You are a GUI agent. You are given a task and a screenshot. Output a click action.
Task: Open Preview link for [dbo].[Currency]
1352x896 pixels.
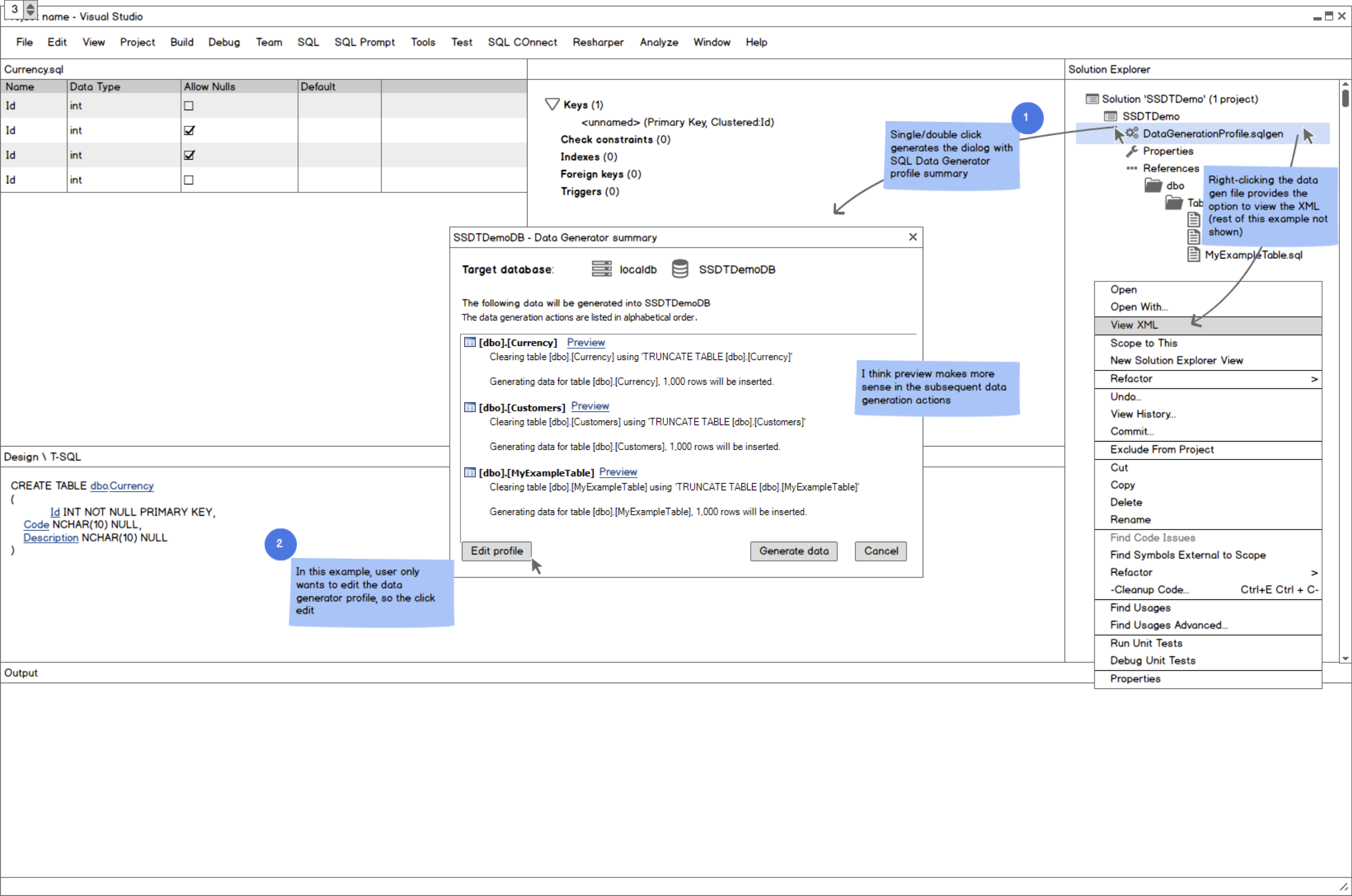pos(586,342)
